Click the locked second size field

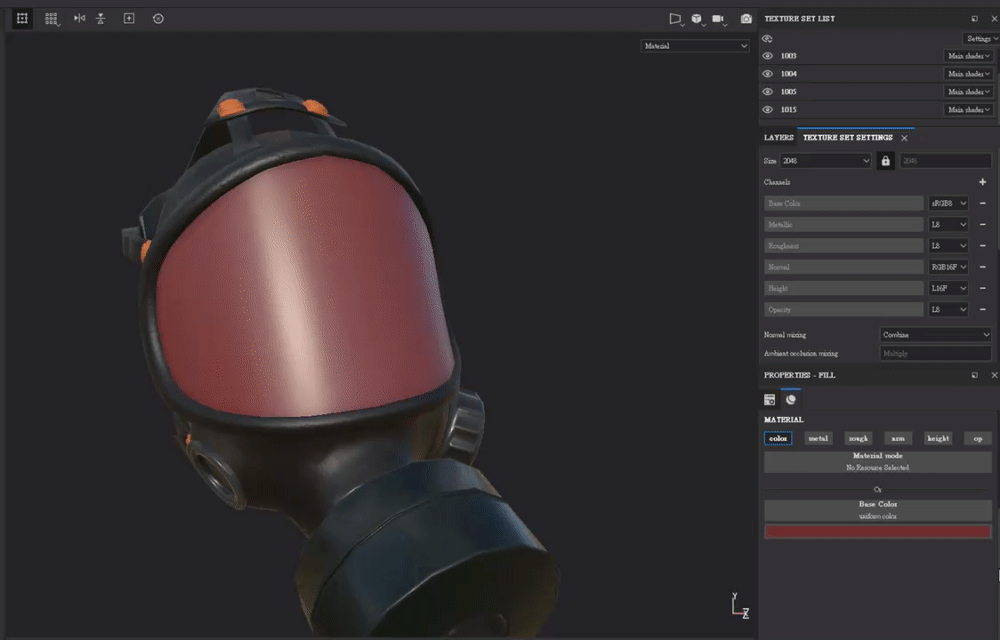click(946, 161)
